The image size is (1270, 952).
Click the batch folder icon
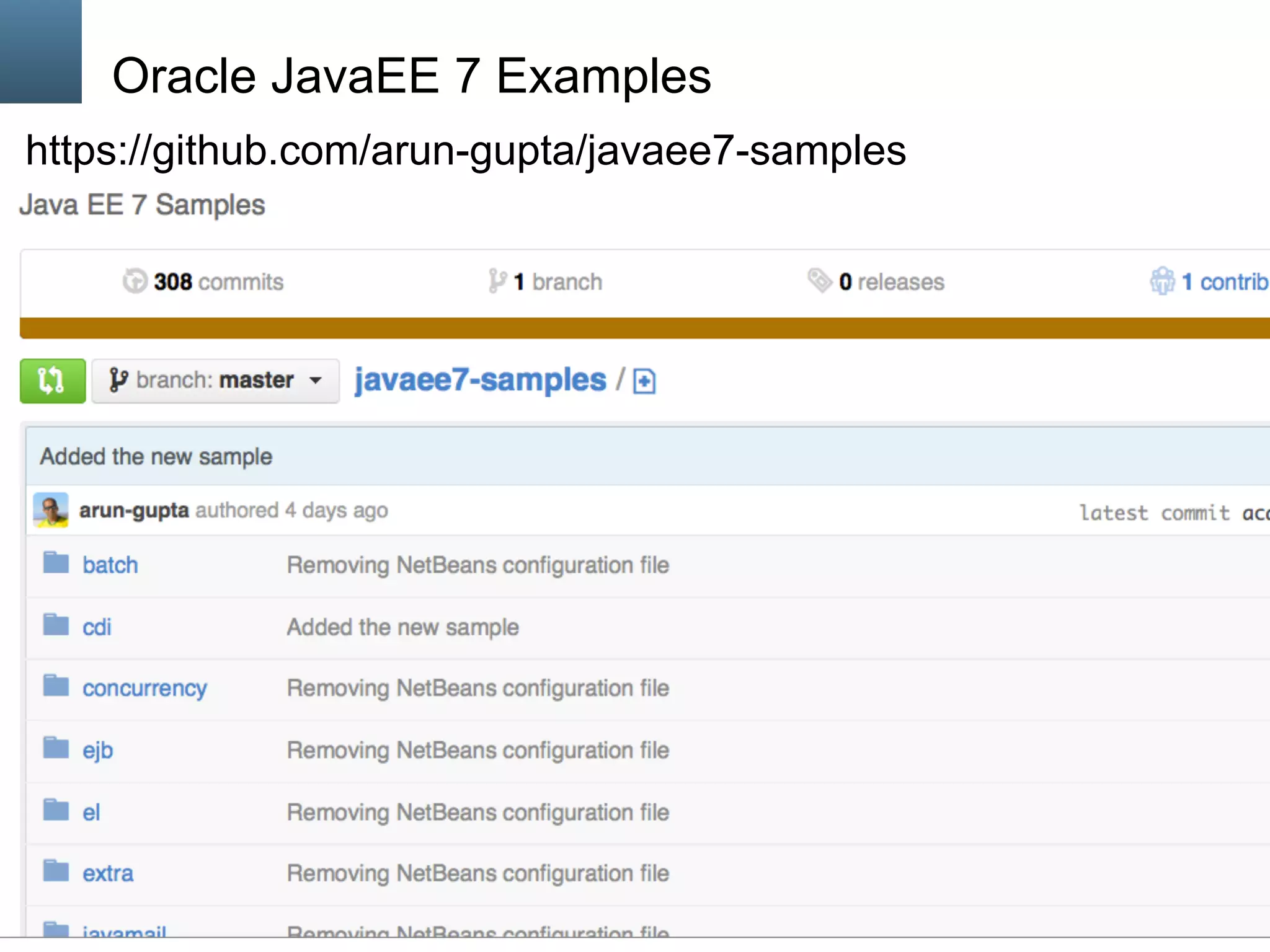click(56, 563)
